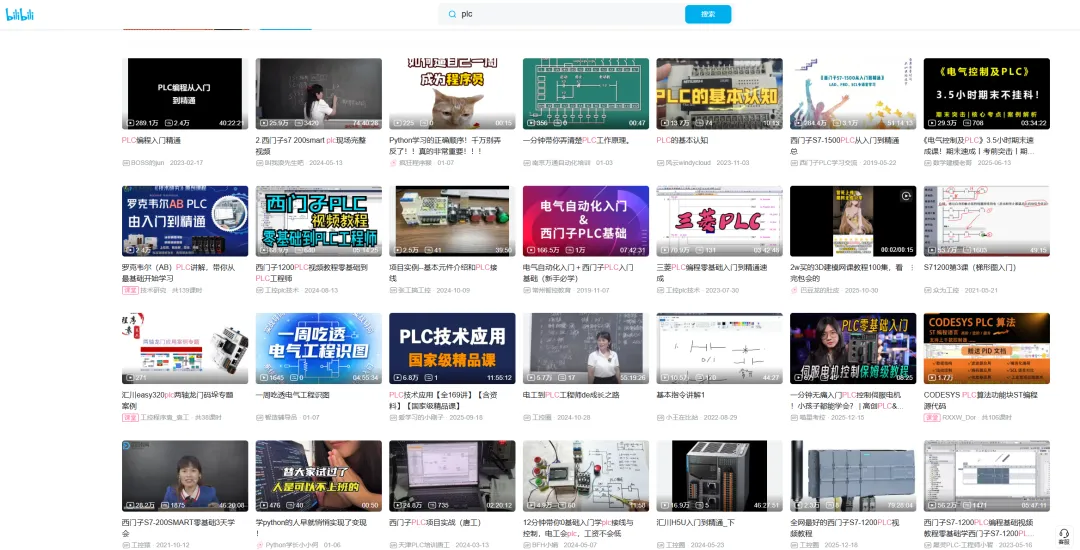The height and width of the screenshot is (550, 1080).
Task: Open the 西门子s7 200smart blackboard thumbnail
Action: [x=319, y=94]
